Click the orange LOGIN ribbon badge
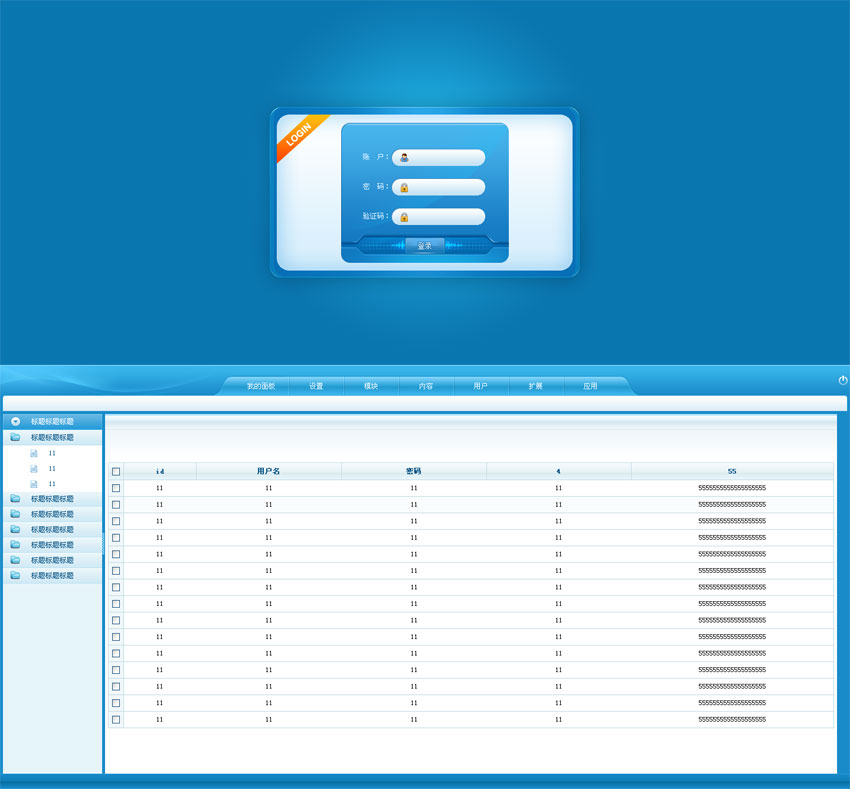 [x=299, y=135]
